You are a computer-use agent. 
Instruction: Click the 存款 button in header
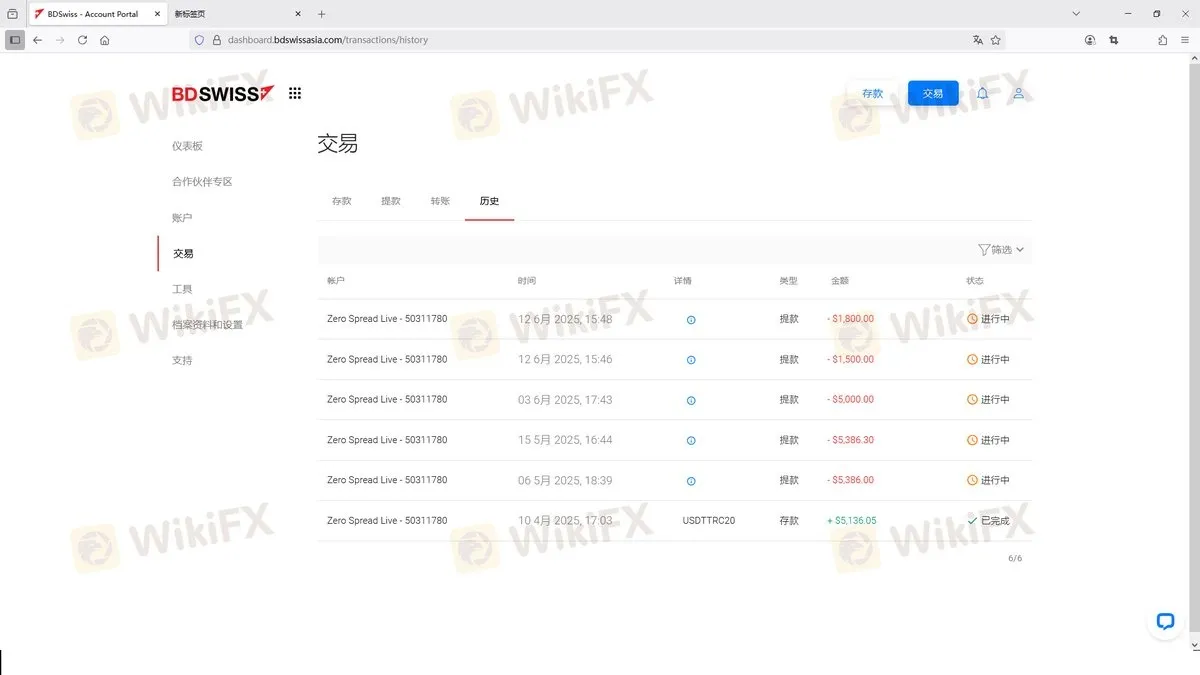872,93
